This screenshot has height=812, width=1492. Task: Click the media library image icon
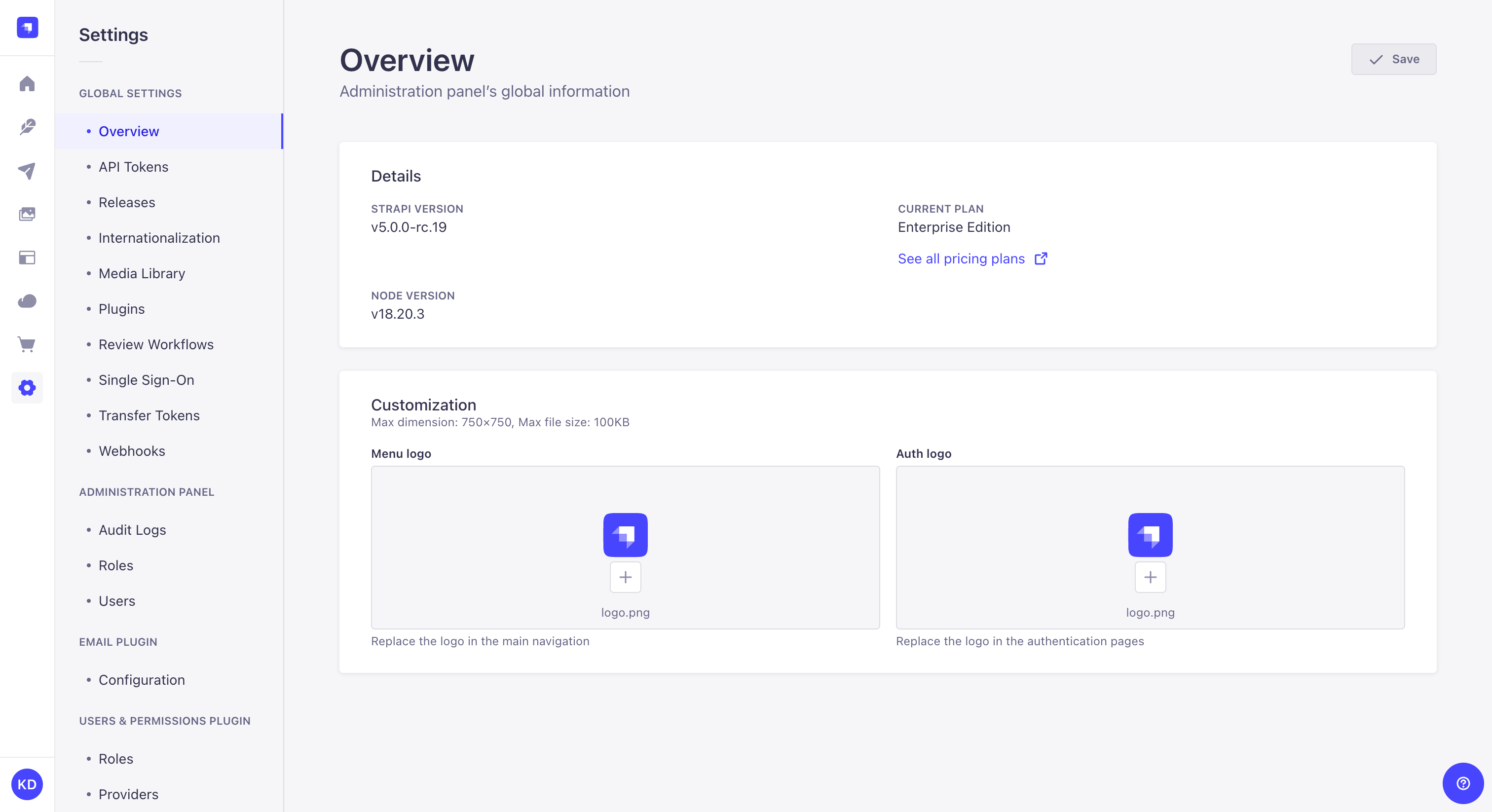(x=27, y=213)
